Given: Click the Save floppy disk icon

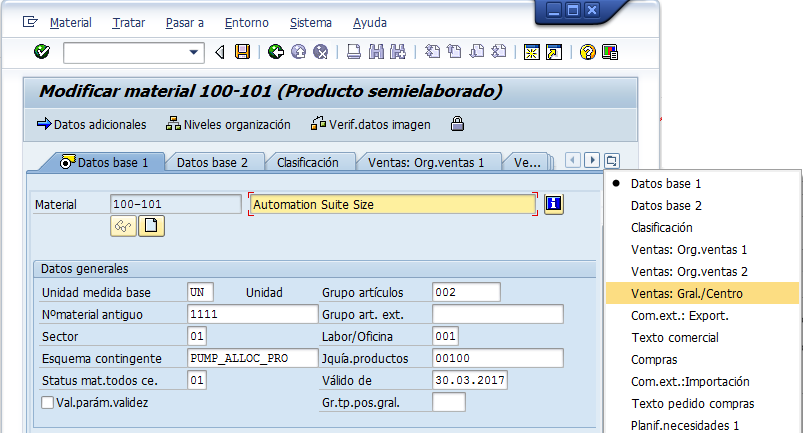Looking at the screenshot, I should pyautogui.click(x=242, y=52).
